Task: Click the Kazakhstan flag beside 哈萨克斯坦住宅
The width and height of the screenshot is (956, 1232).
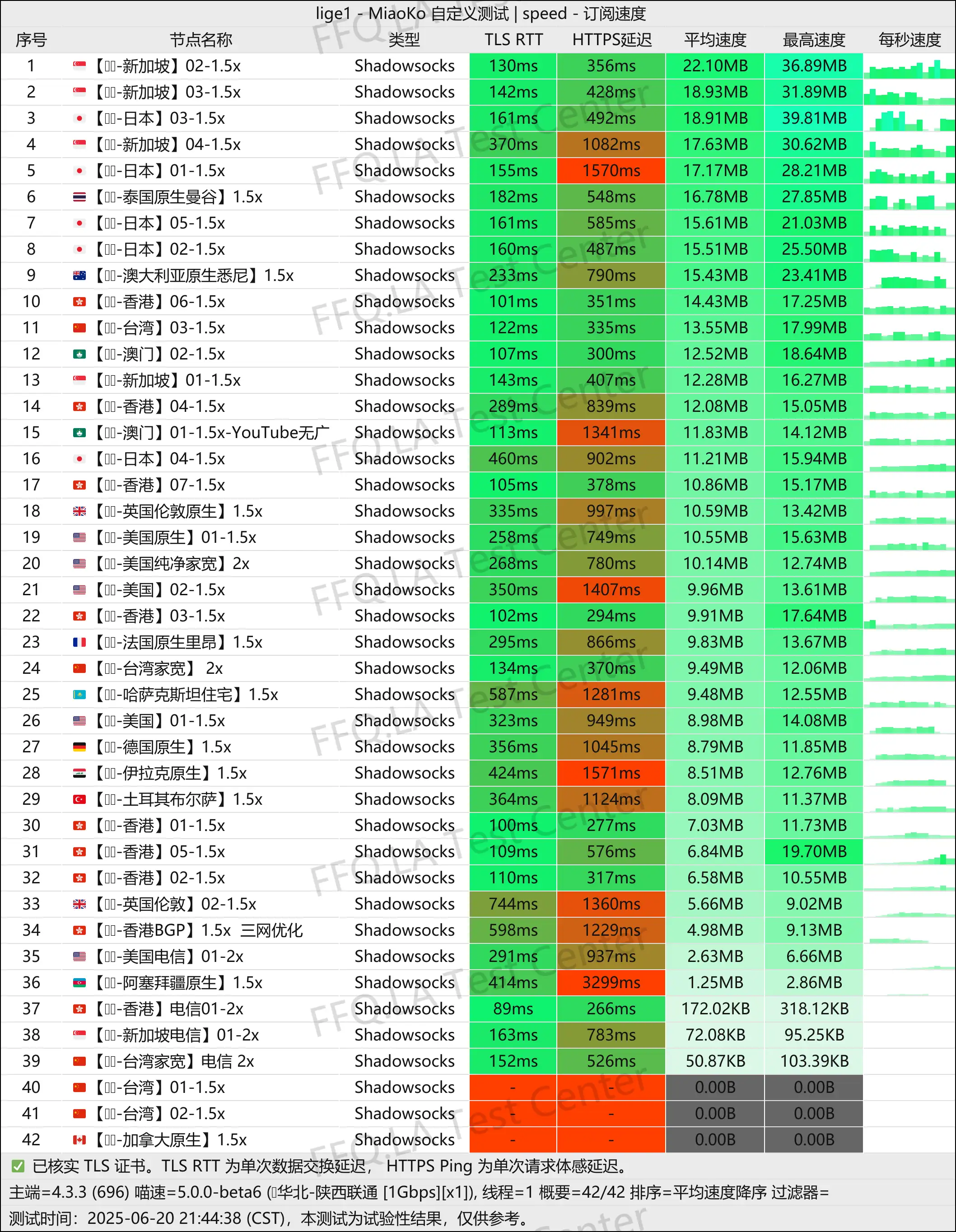Action: 79,695
